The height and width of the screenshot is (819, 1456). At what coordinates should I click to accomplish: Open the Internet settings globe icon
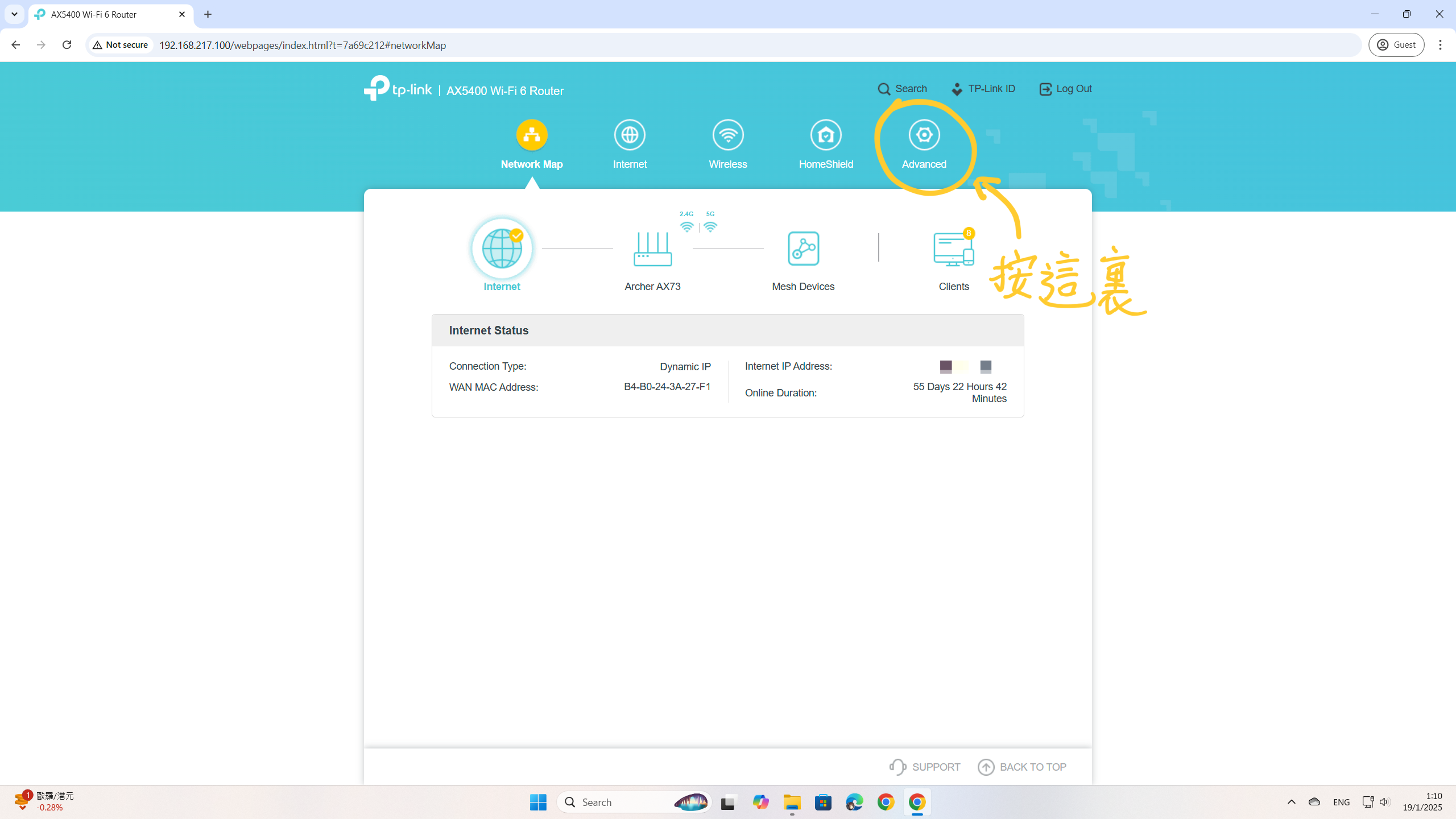coord(630,135)
